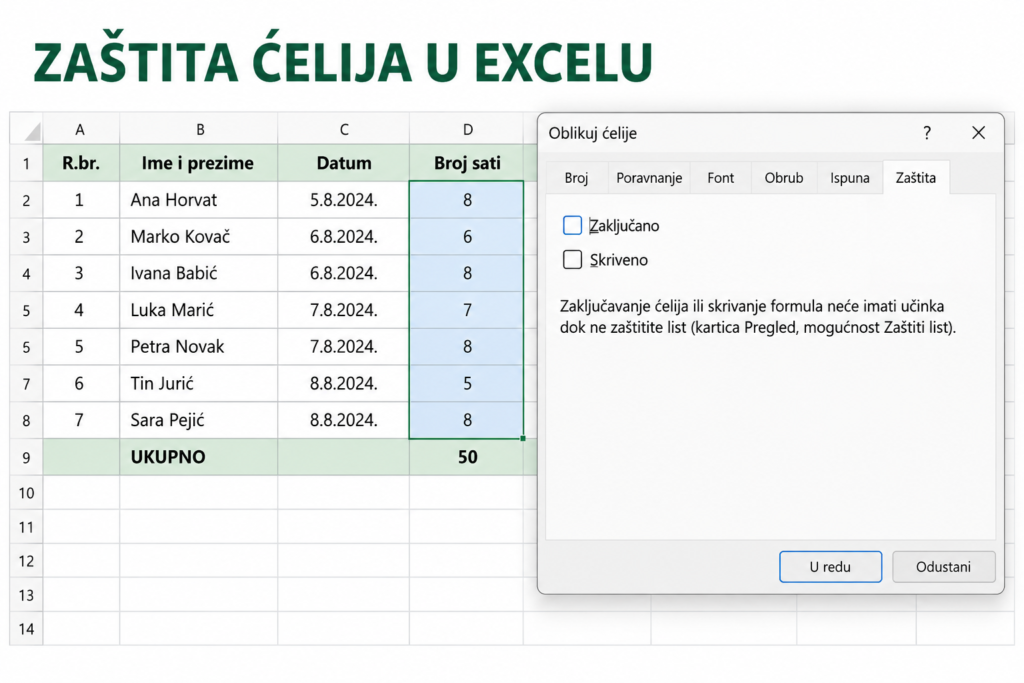Click the Broj sati header cell
This screenshot has height=683, width=1024.
(x=466, y=163)
